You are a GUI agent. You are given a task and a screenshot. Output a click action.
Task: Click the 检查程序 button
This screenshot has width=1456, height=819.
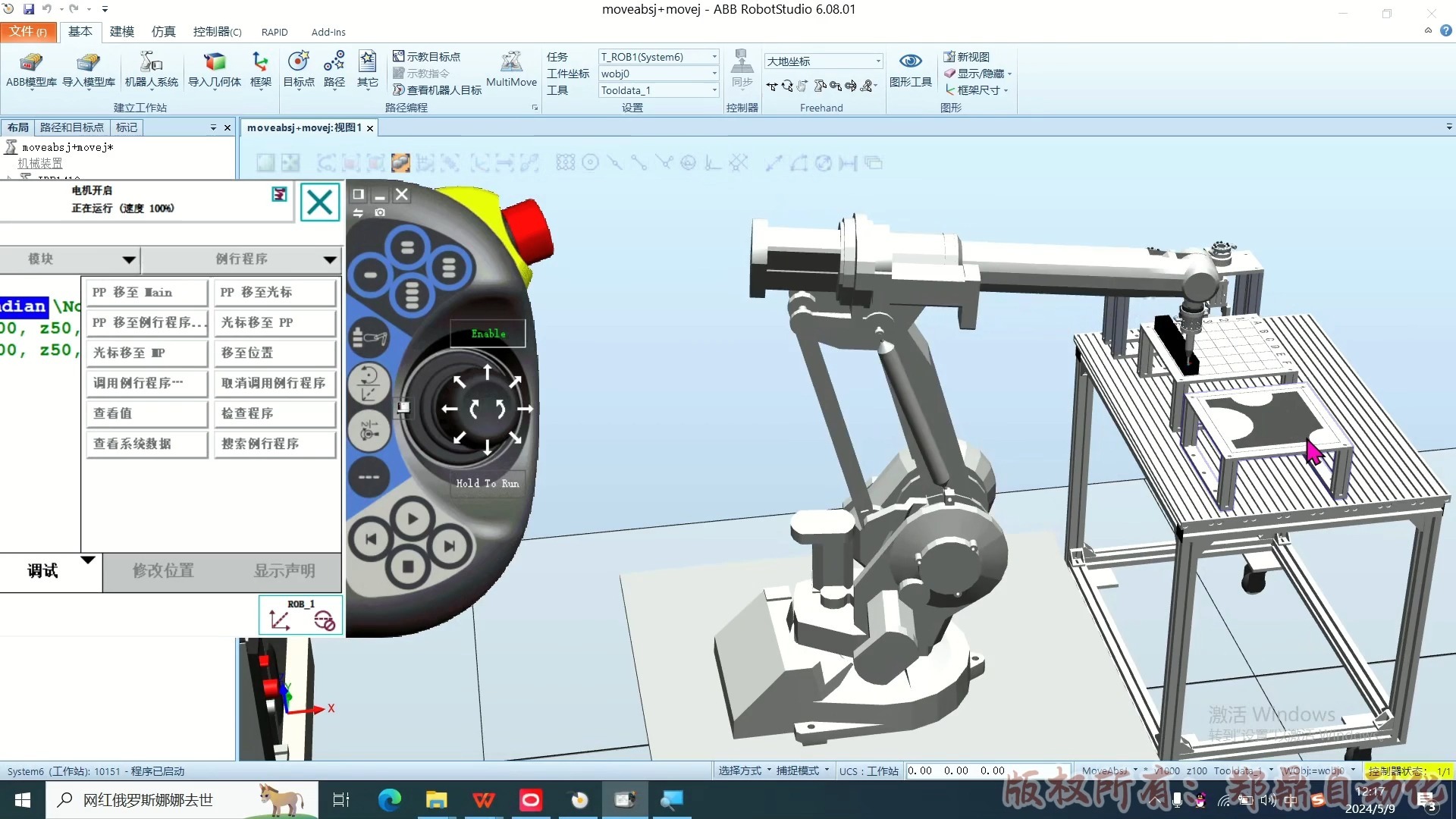[275, 414]
